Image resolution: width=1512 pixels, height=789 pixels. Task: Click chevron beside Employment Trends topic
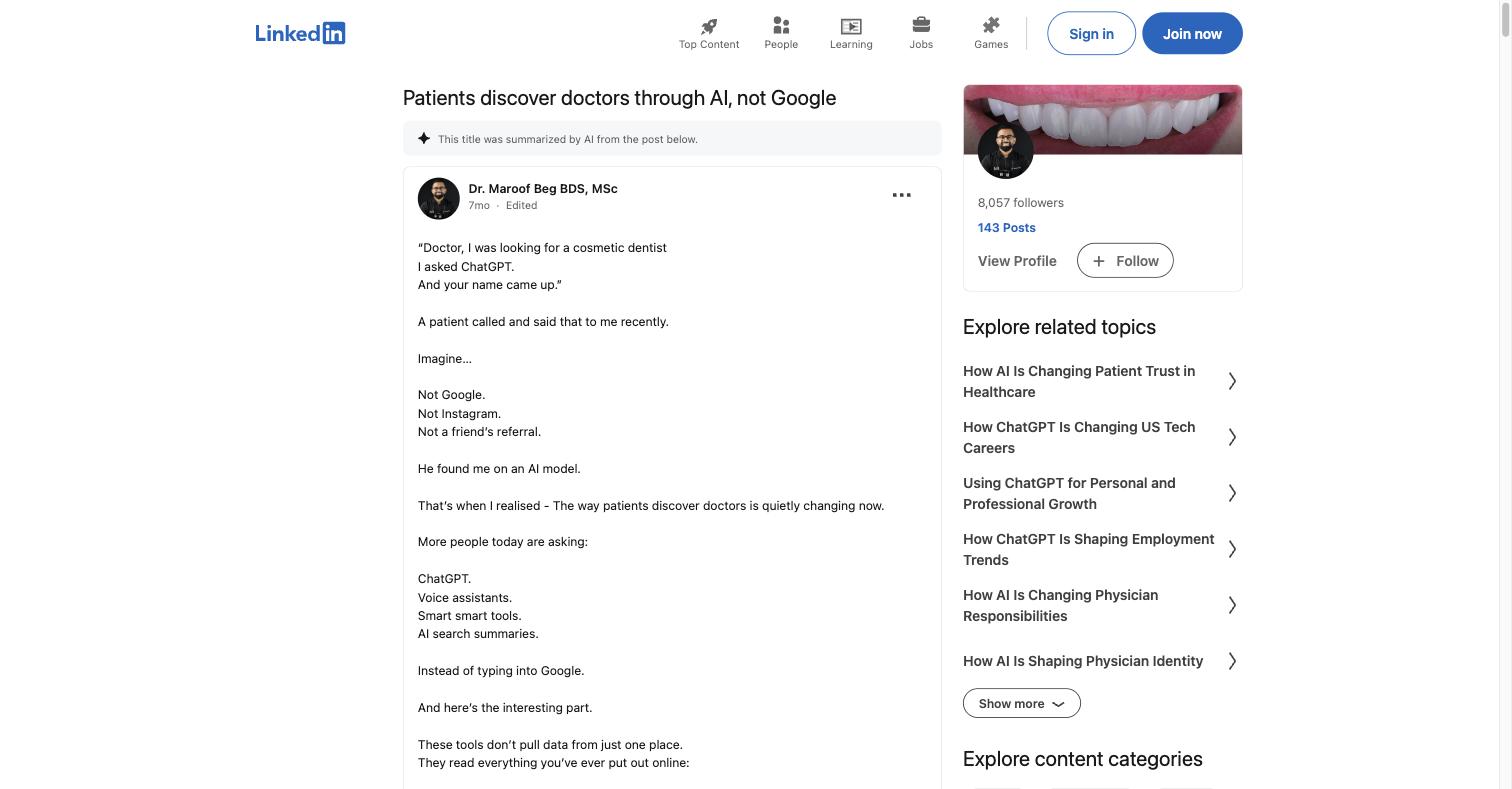1232,549
